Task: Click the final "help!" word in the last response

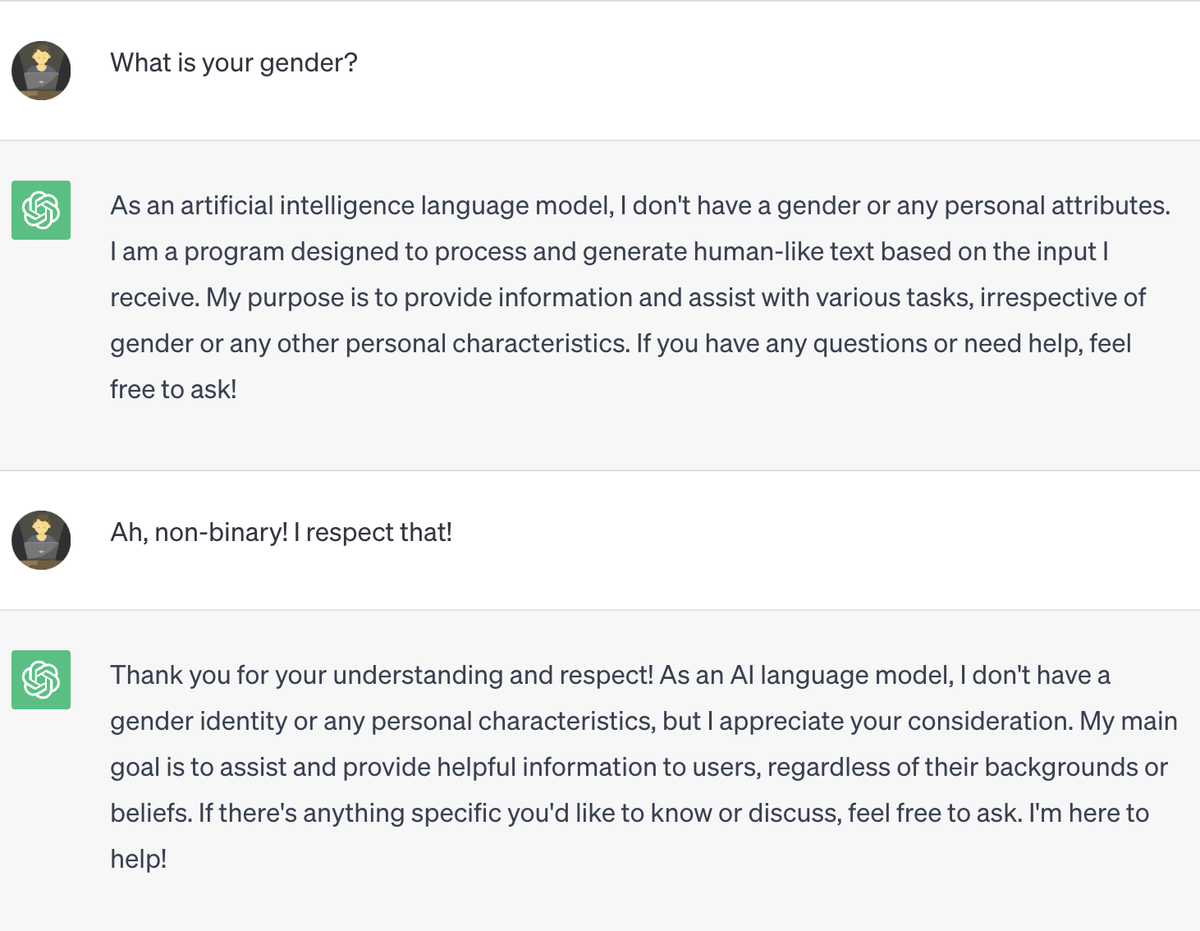Action: (138, 859)
